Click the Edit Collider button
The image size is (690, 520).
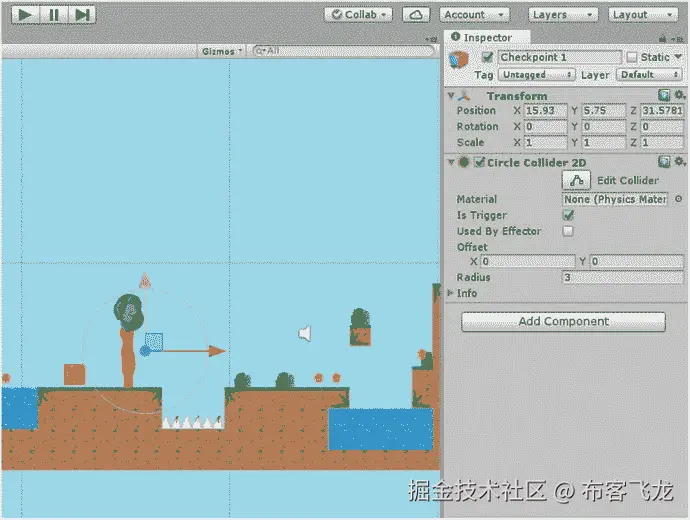[576, 180]
